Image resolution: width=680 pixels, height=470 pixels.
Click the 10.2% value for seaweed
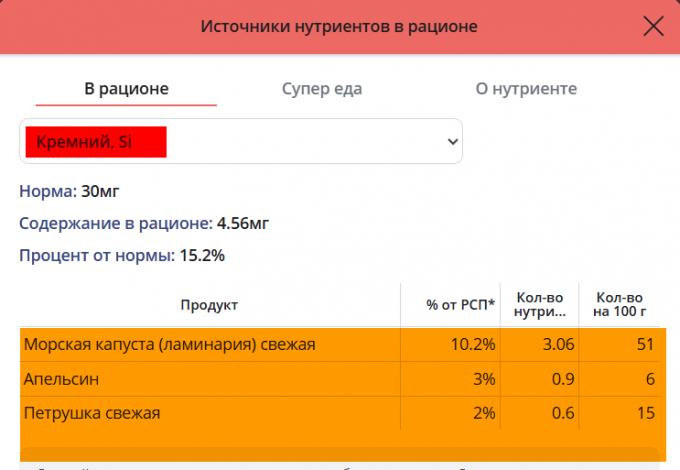pos(474,345)
